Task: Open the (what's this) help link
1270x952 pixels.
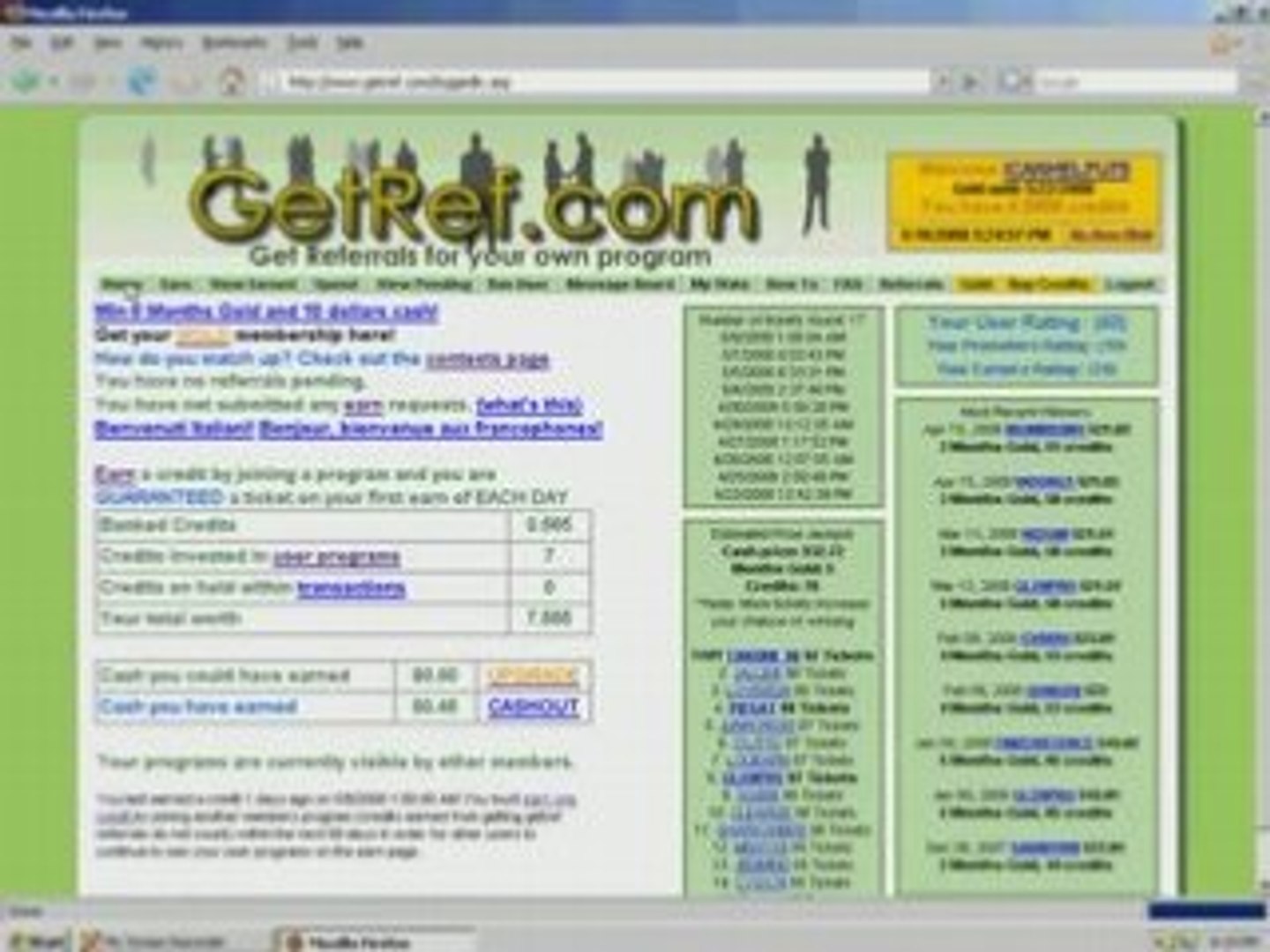Action: 529,405
